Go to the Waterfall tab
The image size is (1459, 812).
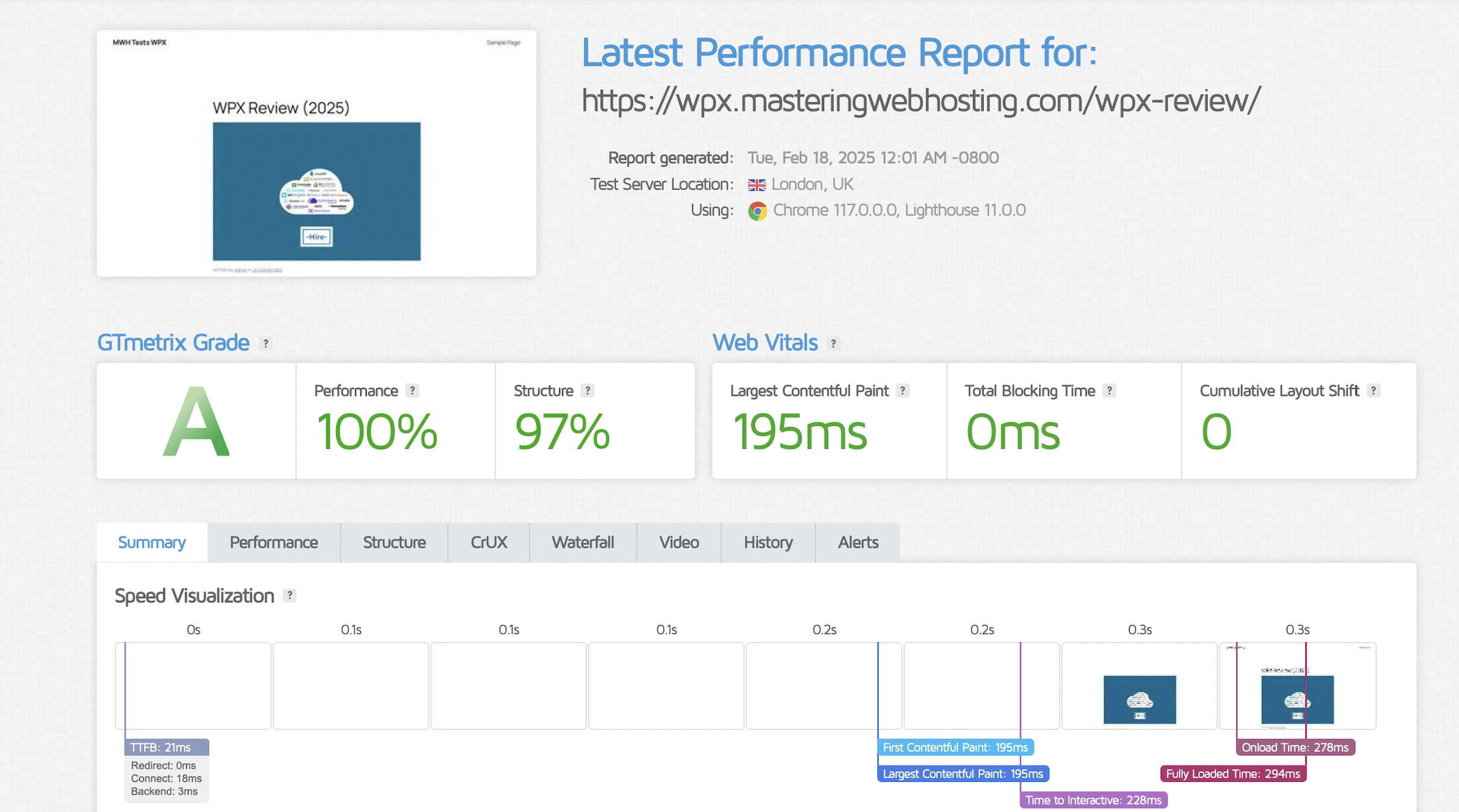(x=583, y=542)
